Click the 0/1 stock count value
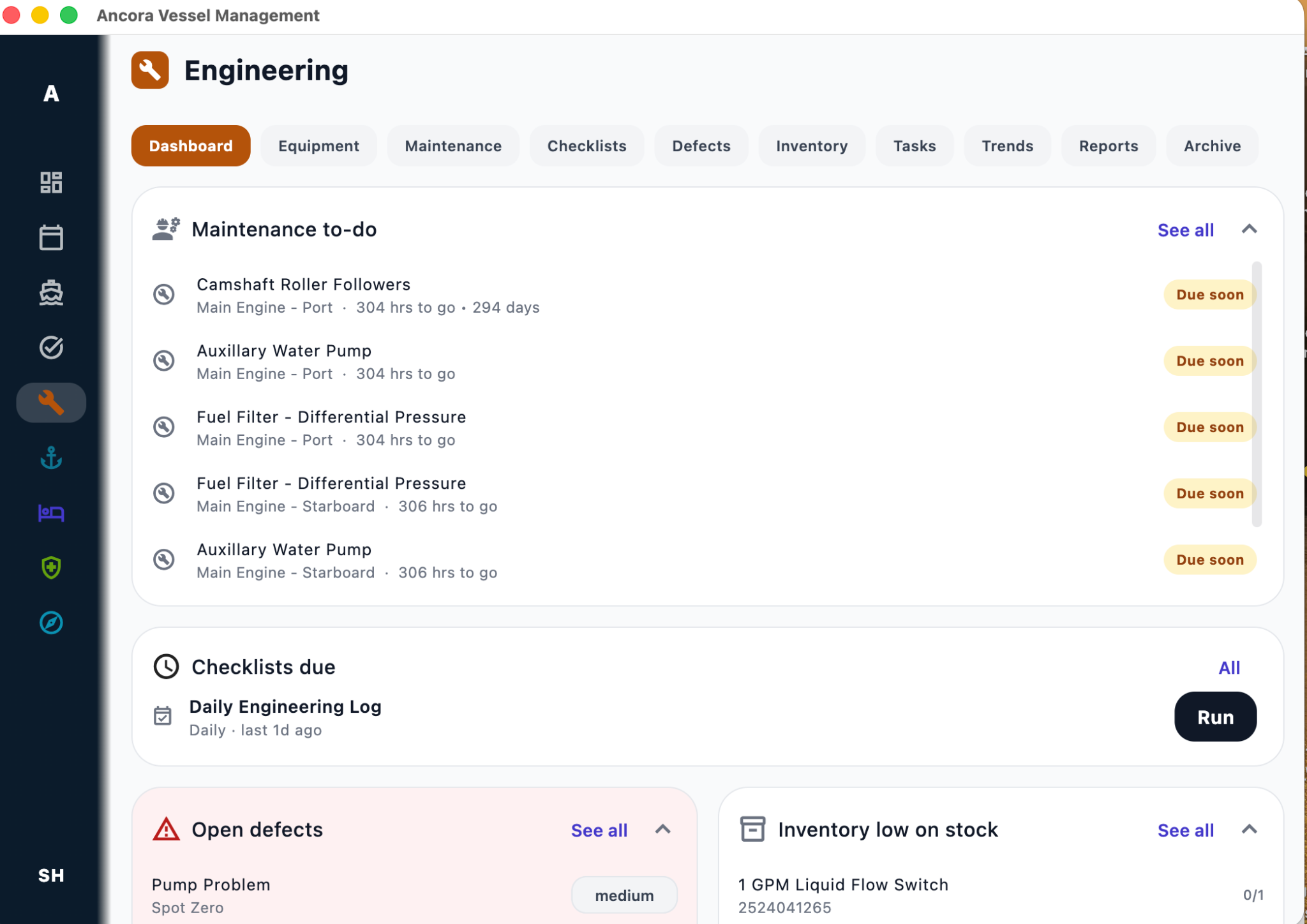This screenshot has height=924, width=1307. tap(1253, 895)
